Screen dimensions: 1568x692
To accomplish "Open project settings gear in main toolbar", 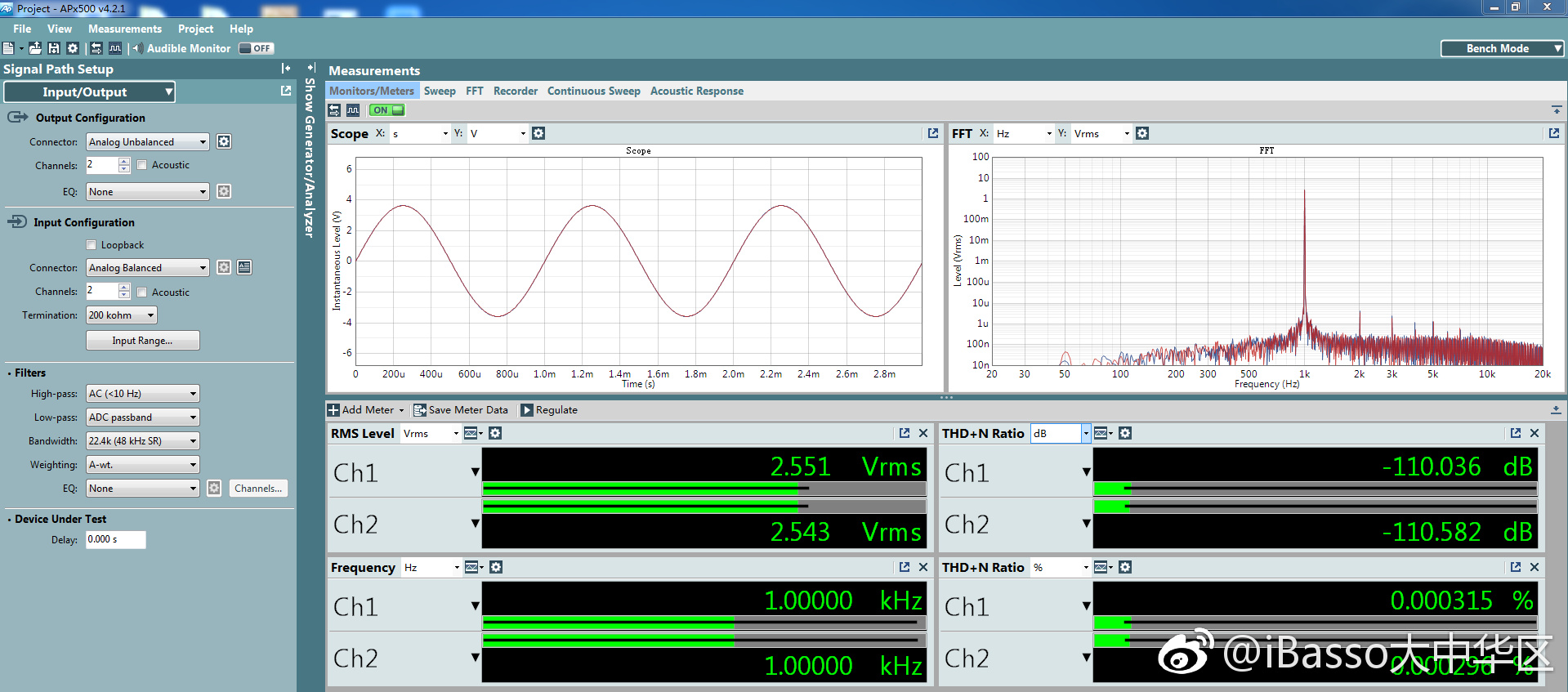I will (73, 48).
